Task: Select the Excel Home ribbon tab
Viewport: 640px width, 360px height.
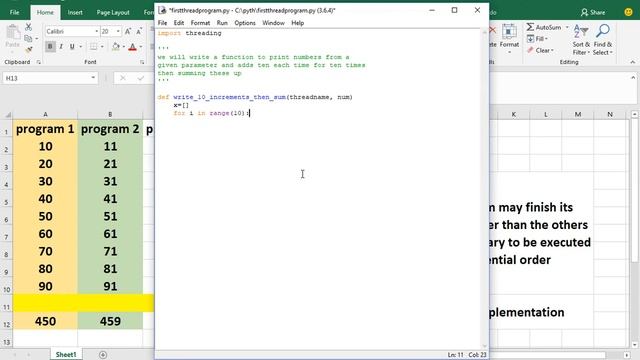Action: tap(45, 12)
